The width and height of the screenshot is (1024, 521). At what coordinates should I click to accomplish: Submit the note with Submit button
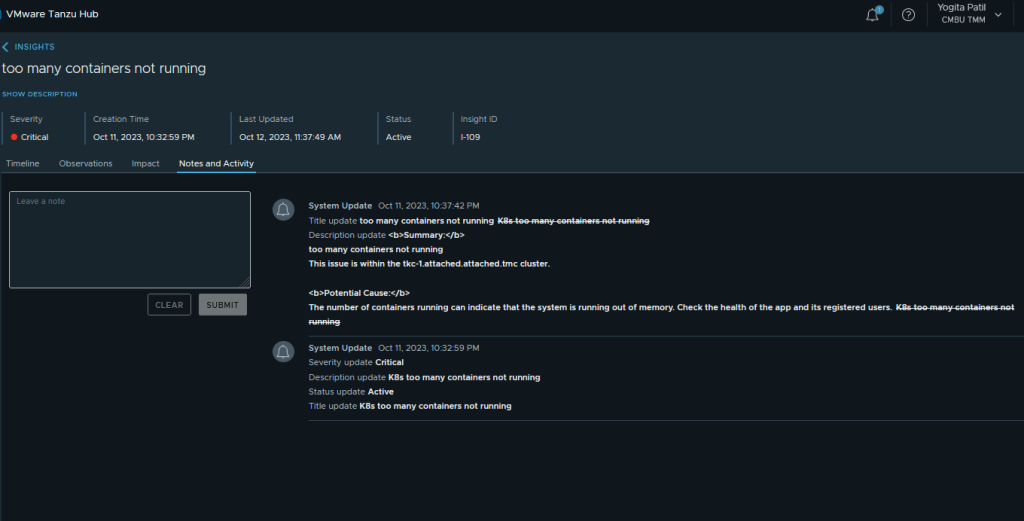point(222,305)
